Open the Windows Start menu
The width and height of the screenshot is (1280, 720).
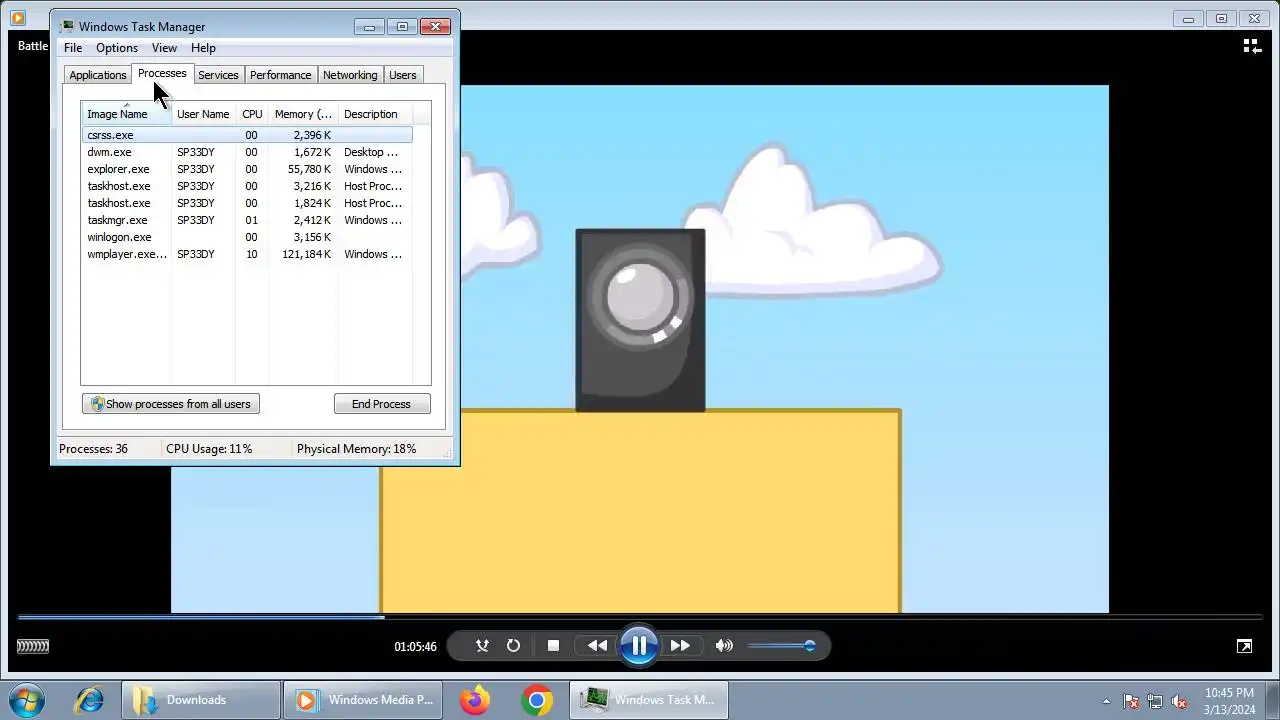(x=27, y=700)
